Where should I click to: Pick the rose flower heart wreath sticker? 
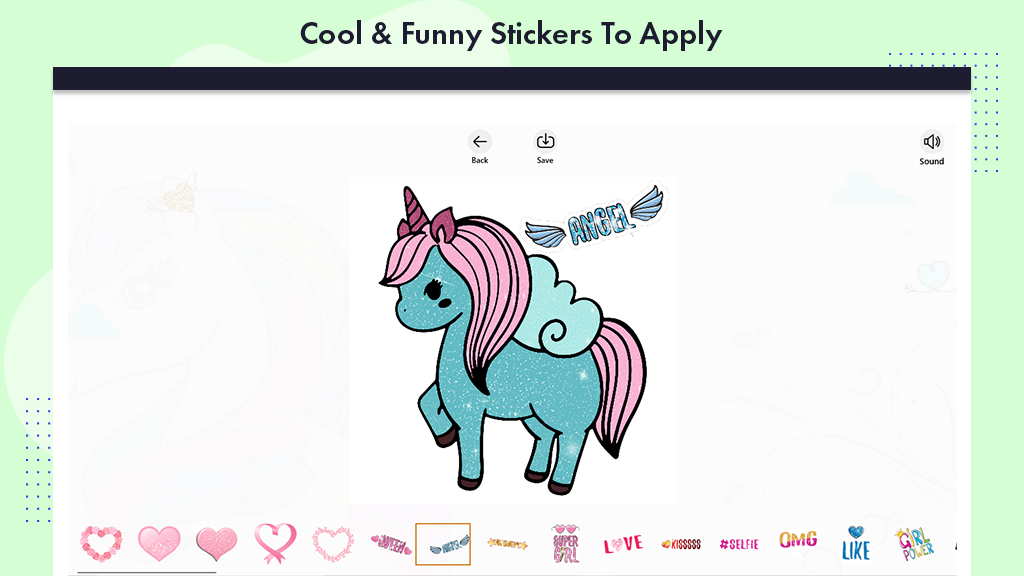(101, 543)
